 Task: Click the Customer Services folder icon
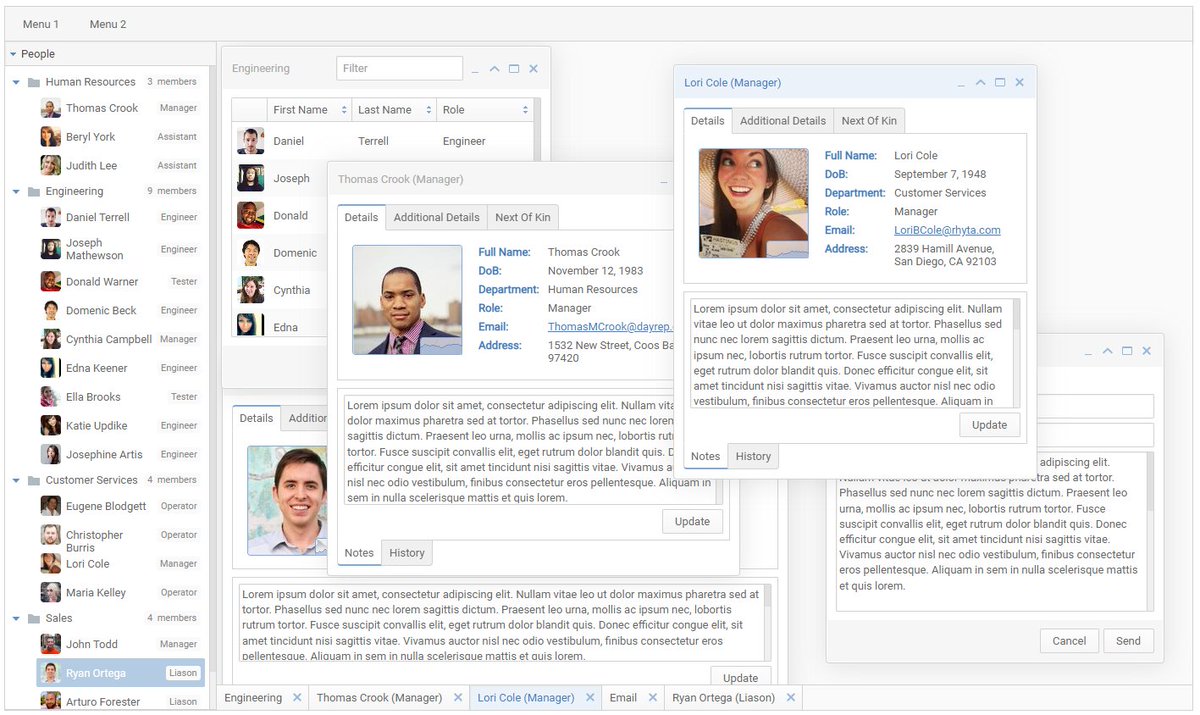pyautogui.click(x=34, y=480)
